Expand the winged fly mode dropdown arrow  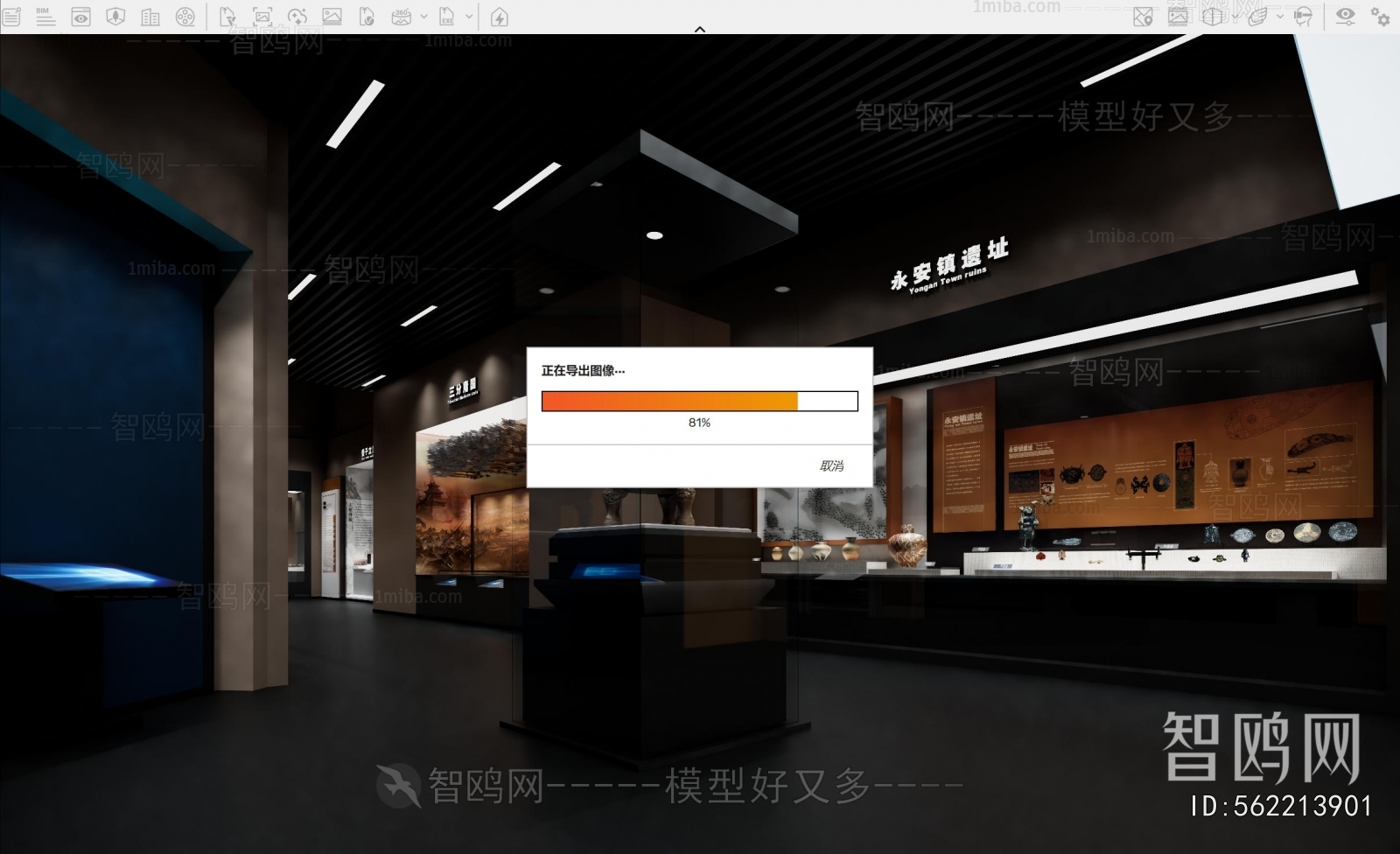tap(1280, 17)
